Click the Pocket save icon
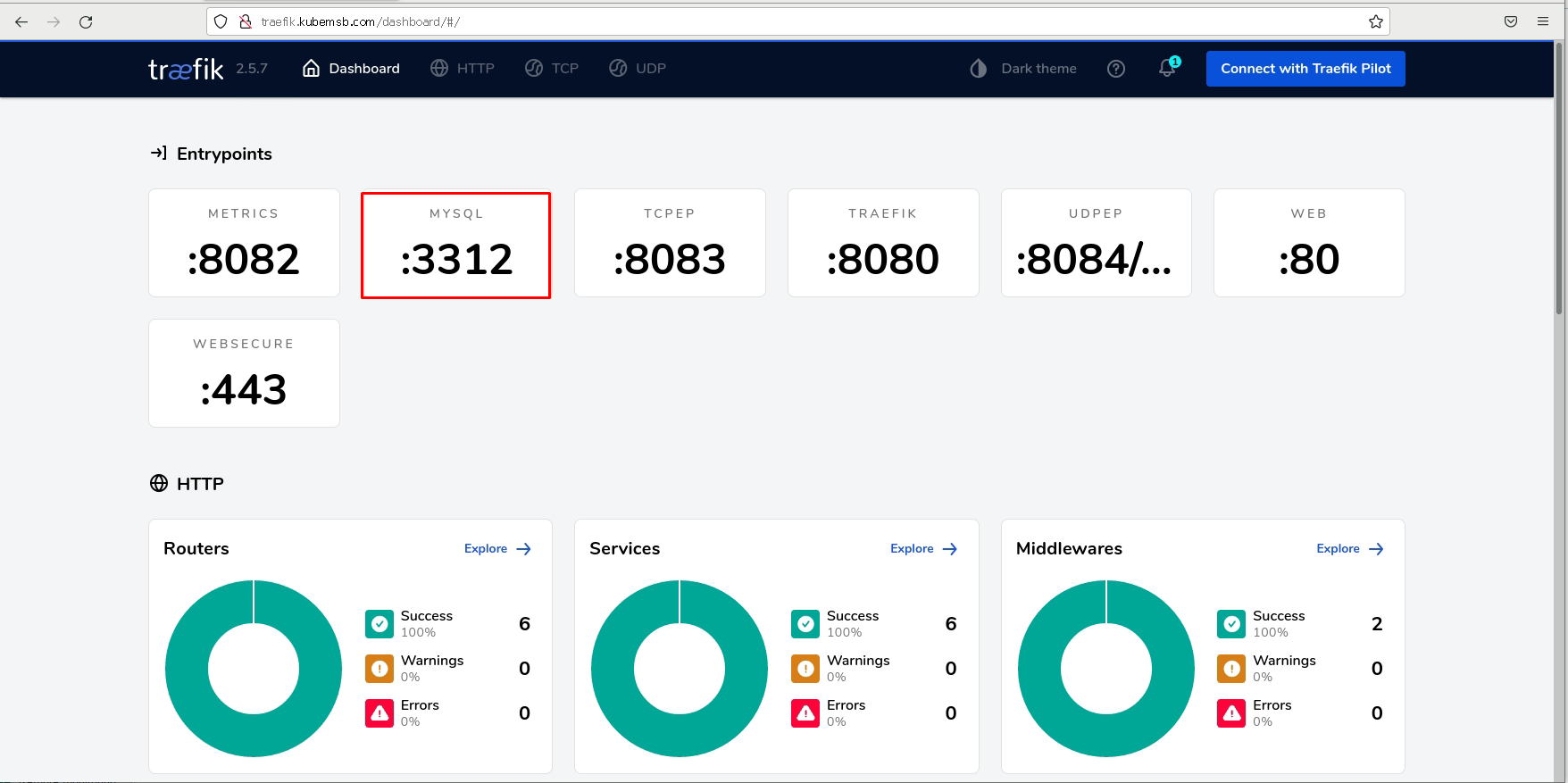The width and height of the screenshot is (1568, 783). [x=1510, y=21]
